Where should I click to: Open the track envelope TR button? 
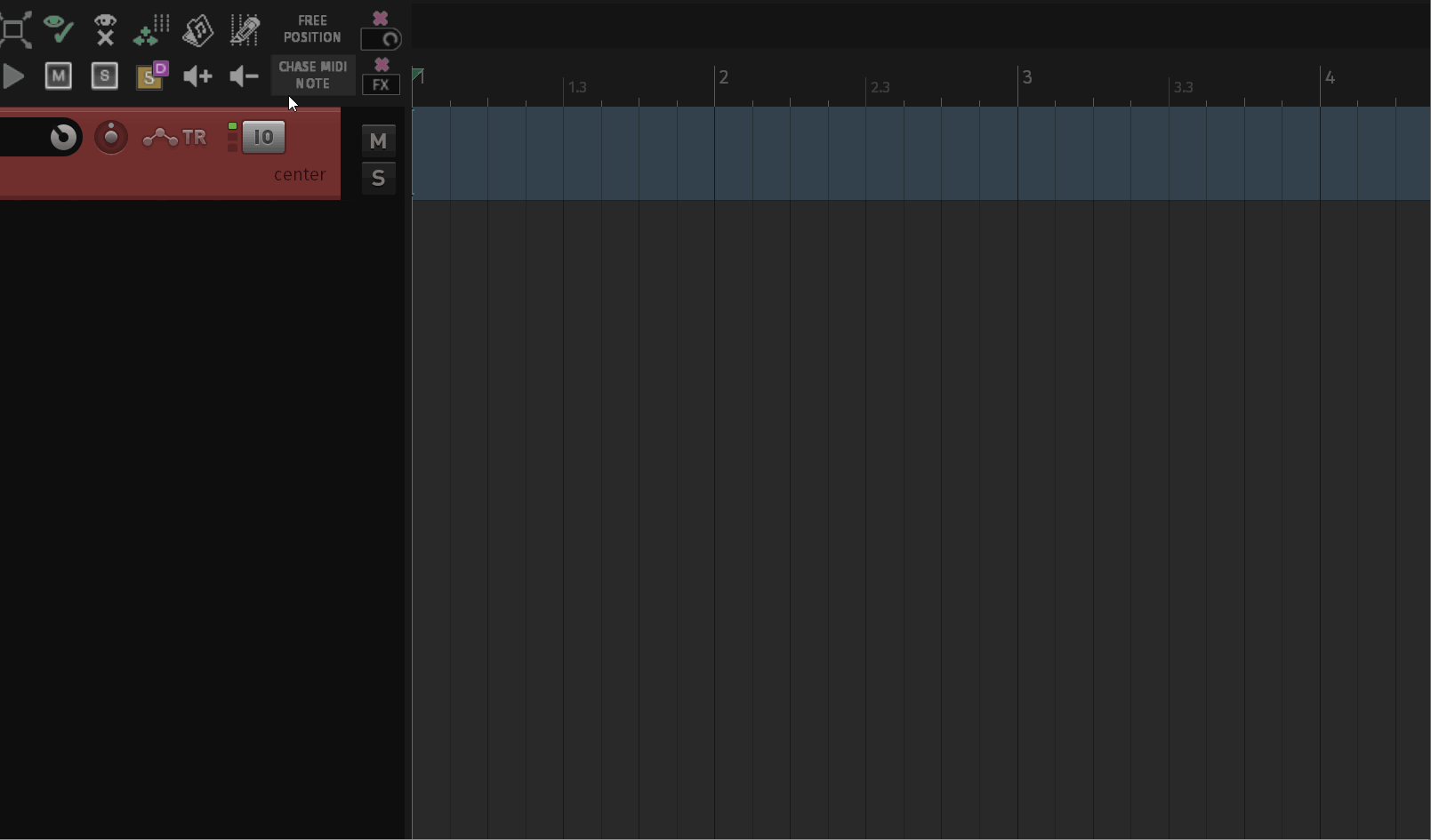pyautogui.click(x=175, y=138)
